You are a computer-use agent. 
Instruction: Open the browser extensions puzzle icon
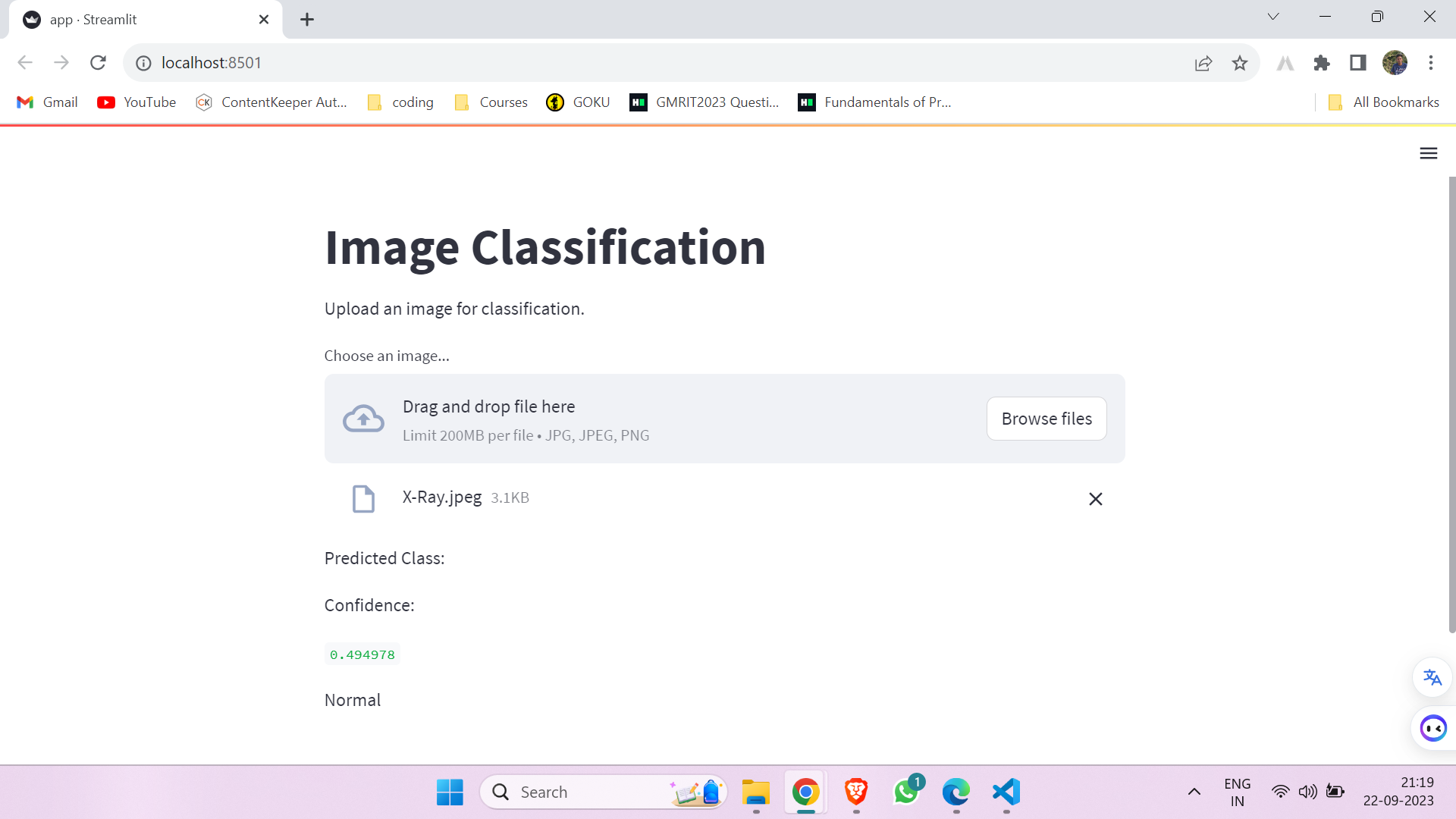[1322, 63]
